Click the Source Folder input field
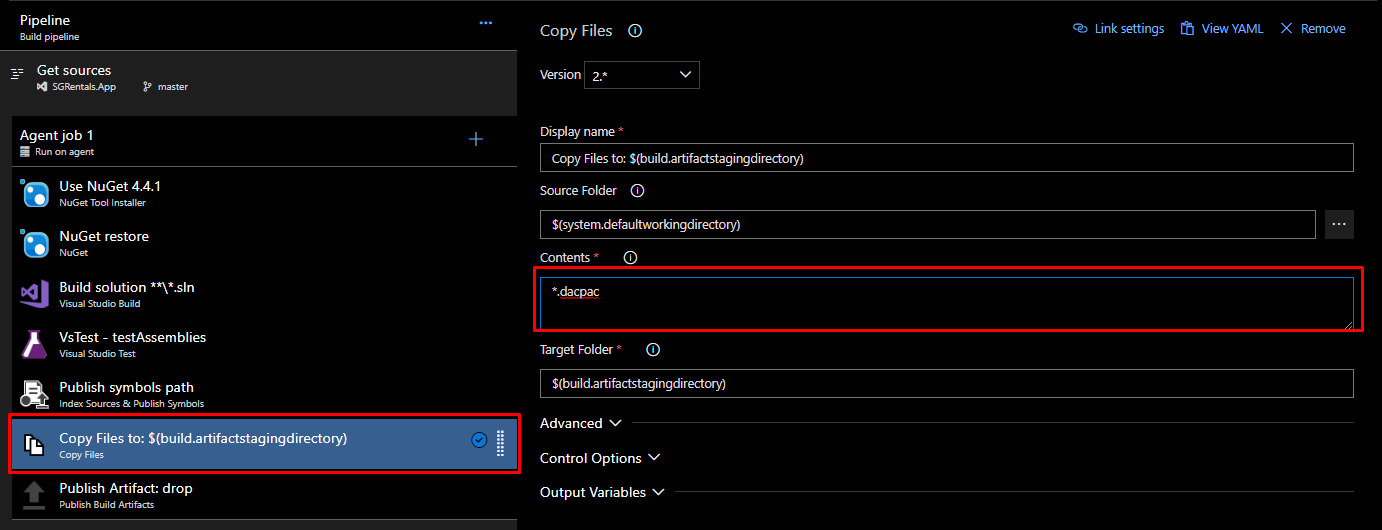This screenshot has height=530, width=1382. tap(928, 224)
